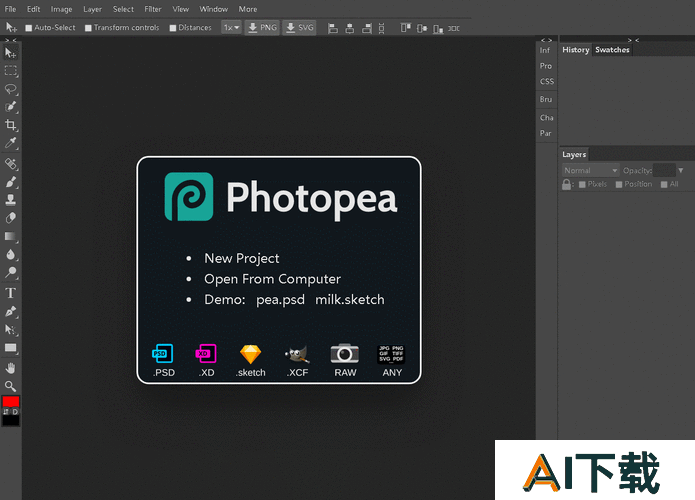Open the Image menu
This screenshot has width=695, height=500.
pyautogui.click(x=61, y=9)
